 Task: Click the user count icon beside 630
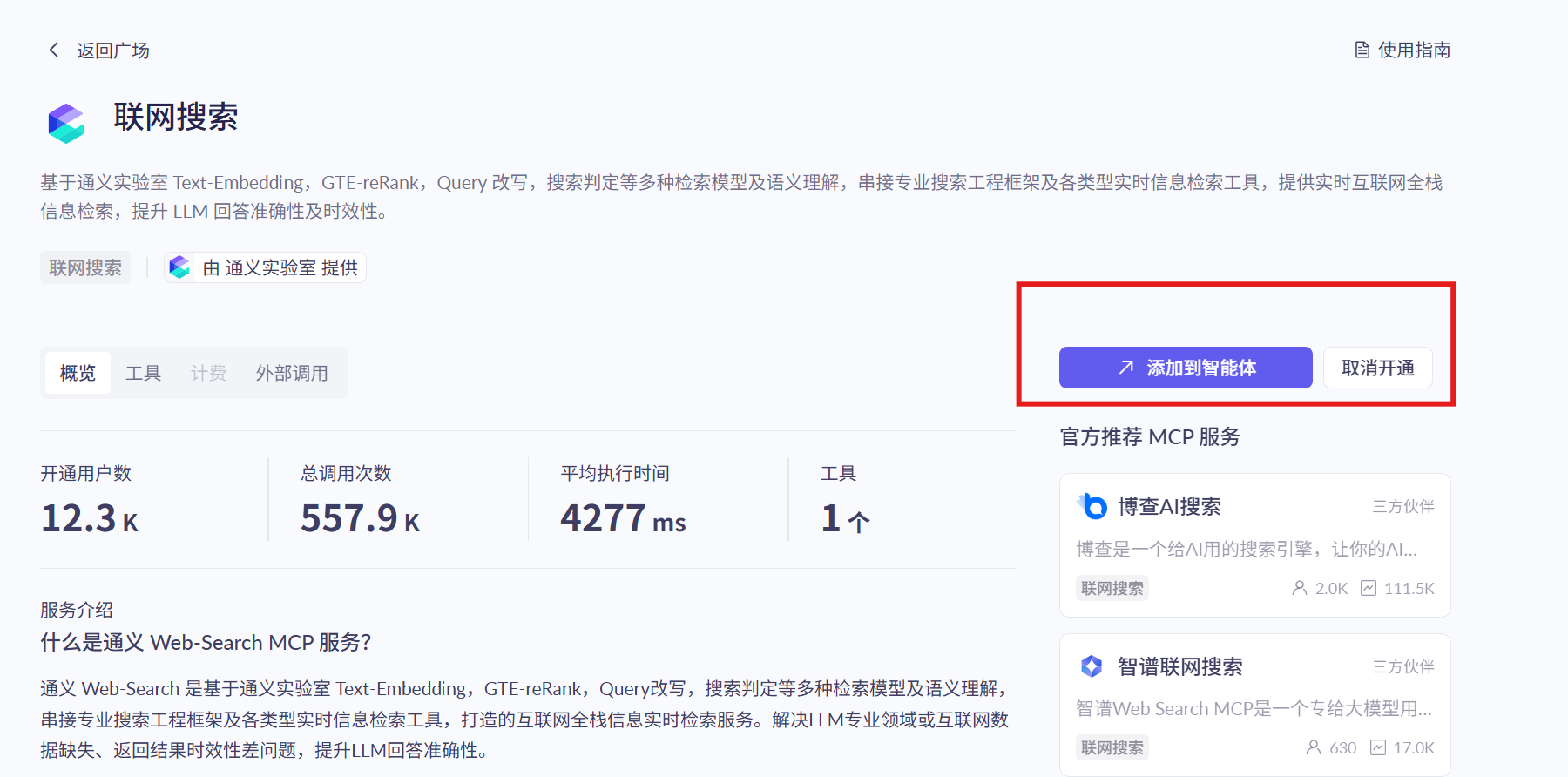(1314, 747)
